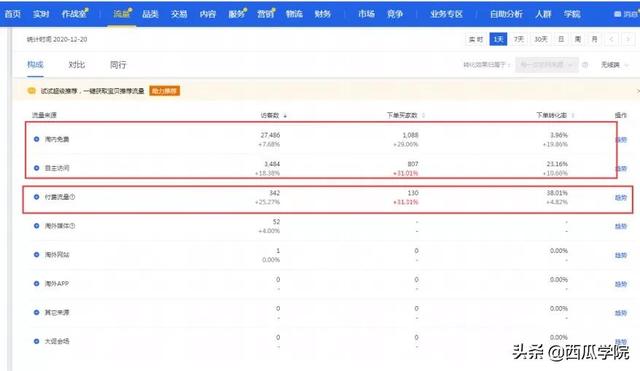Select the 流量 nav item
Viewport: 640px width, 371px height.
[122, 14]
